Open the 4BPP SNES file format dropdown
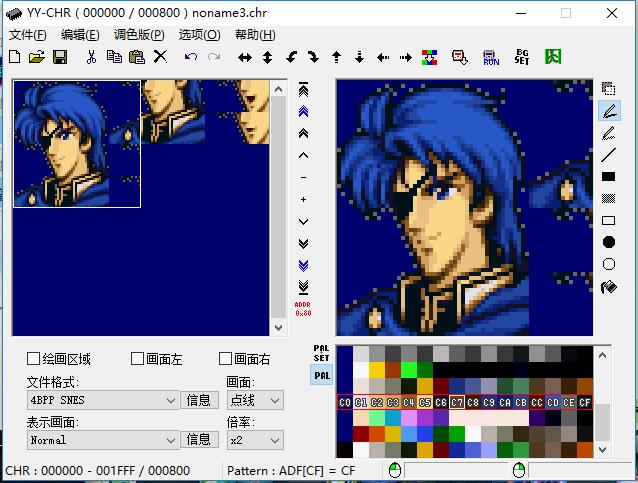 tap(103, 400)
